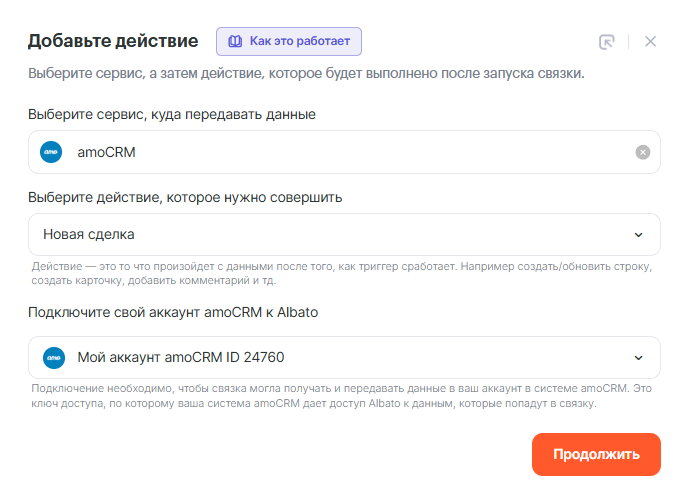Click the Выберите действие, которое нужно совершить label

pos(185,197)
